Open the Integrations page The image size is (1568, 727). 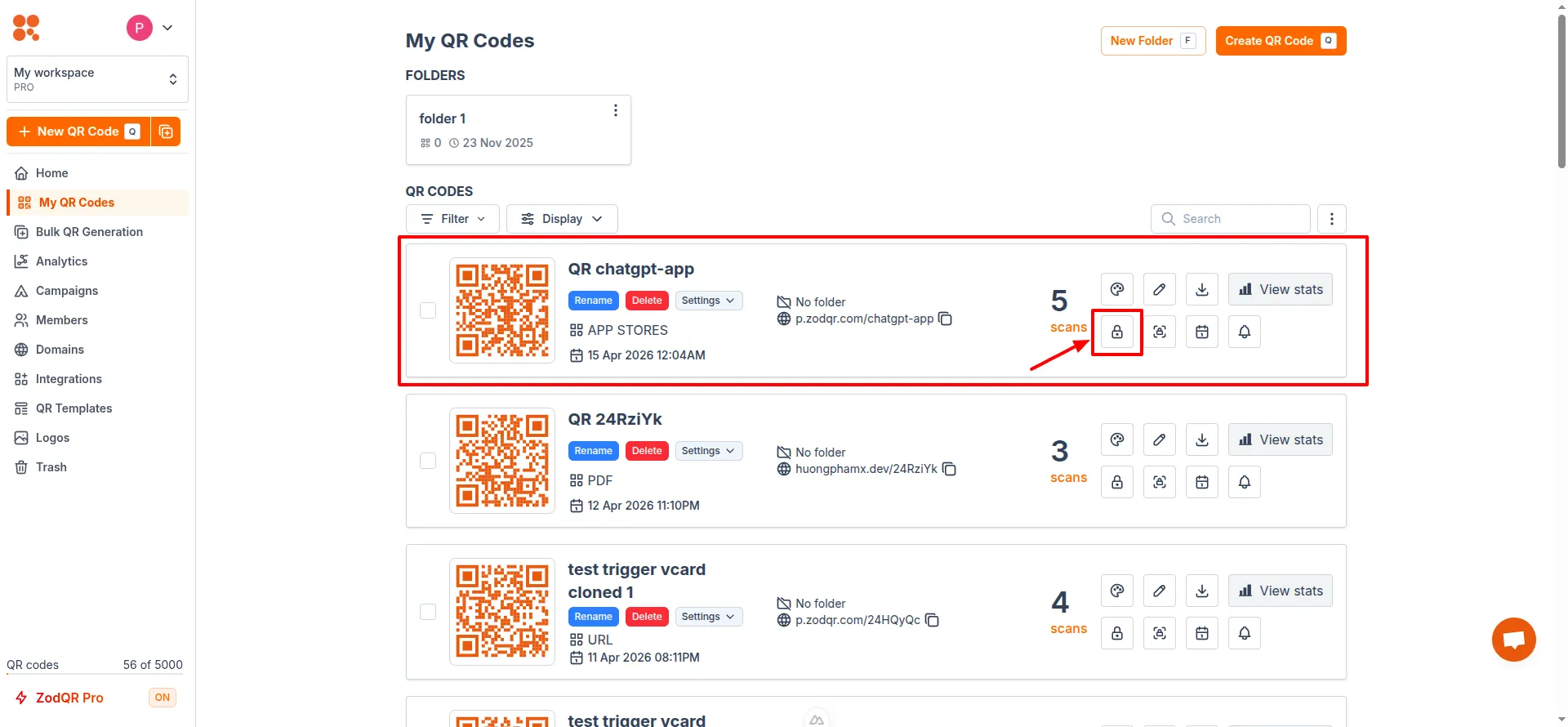coord(97,379)
